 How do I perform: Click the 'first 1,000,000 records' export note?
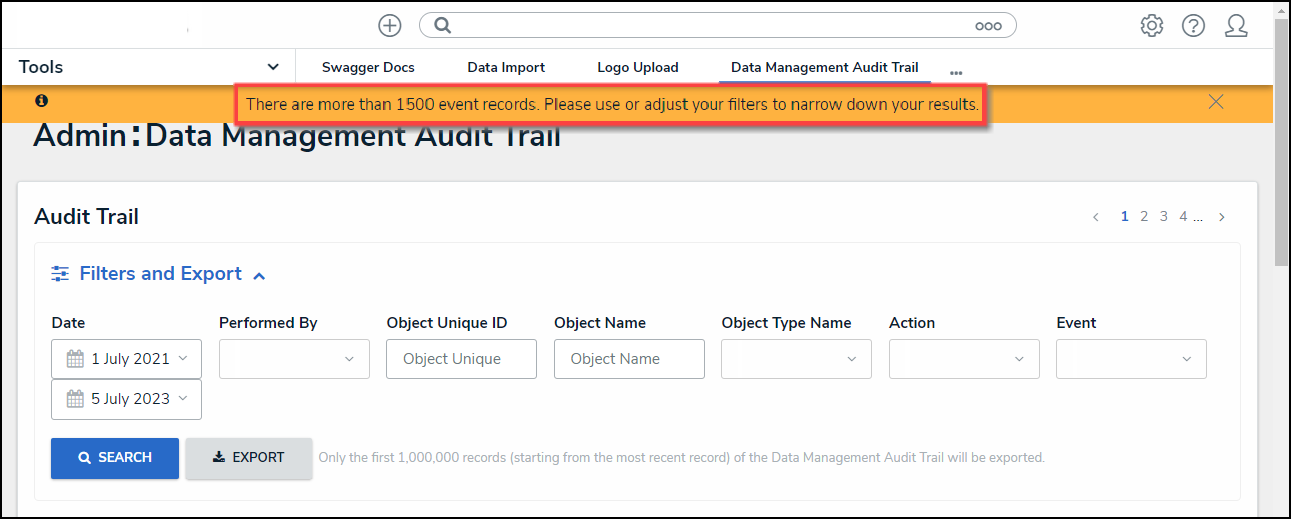681,458
